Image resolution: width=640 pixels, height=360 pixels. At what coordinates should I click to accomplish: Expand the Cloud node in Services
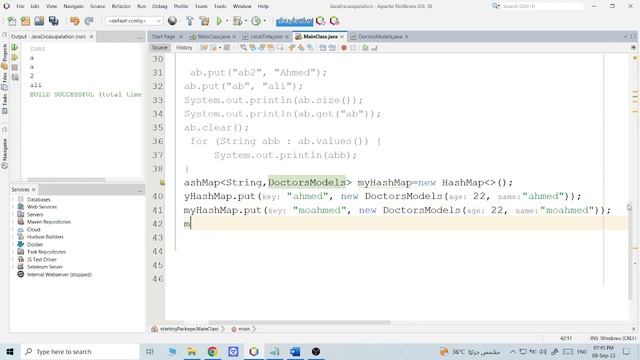click(x=13, y=229)
